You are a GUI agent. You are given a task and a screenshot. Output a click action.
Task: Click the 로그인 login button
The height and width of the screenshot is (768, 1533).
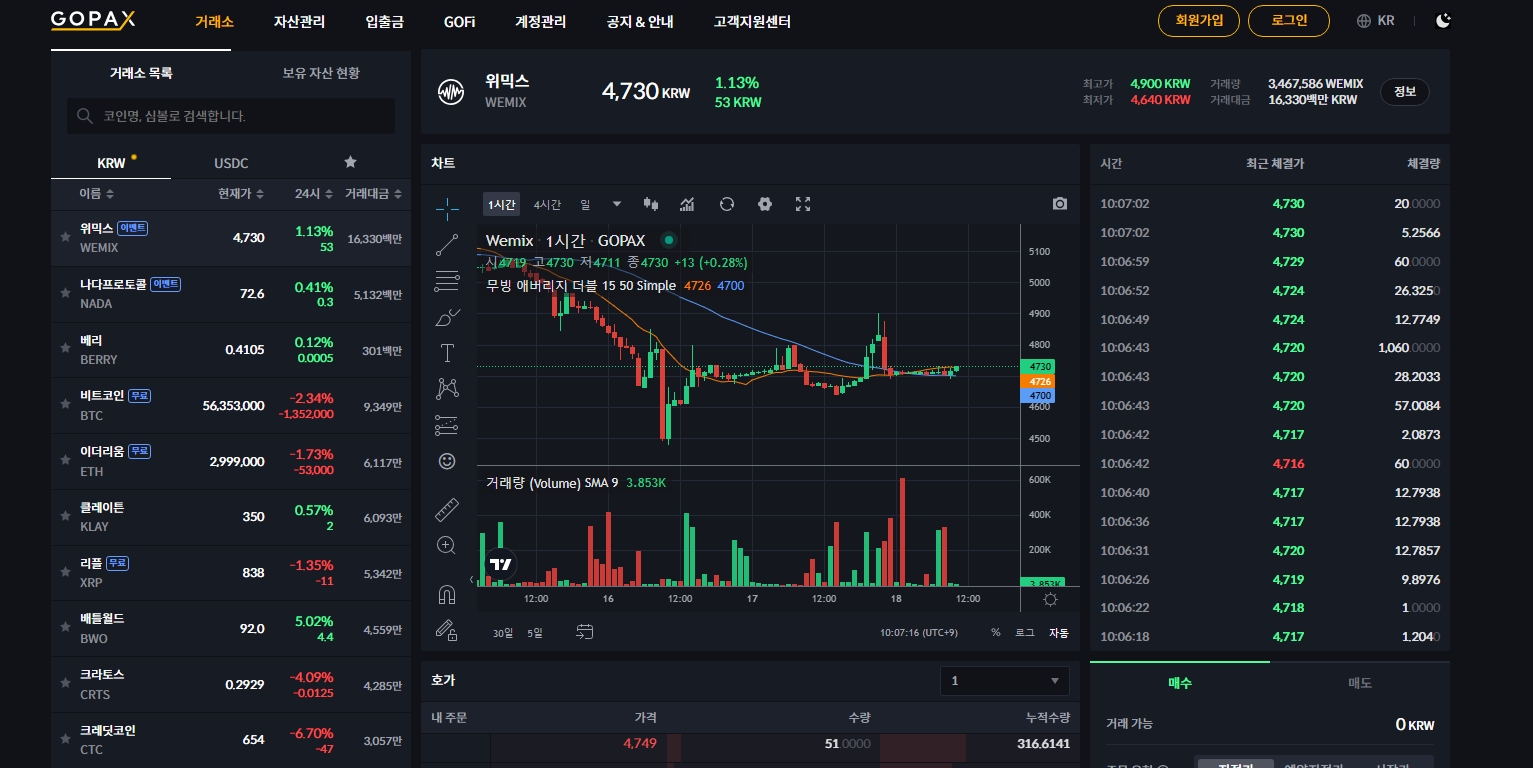point(1289,21)
